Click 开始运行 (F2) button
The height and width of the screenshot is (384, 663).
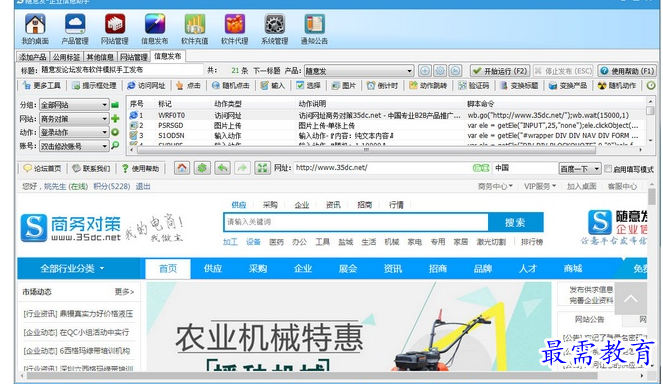coord(500,71)
